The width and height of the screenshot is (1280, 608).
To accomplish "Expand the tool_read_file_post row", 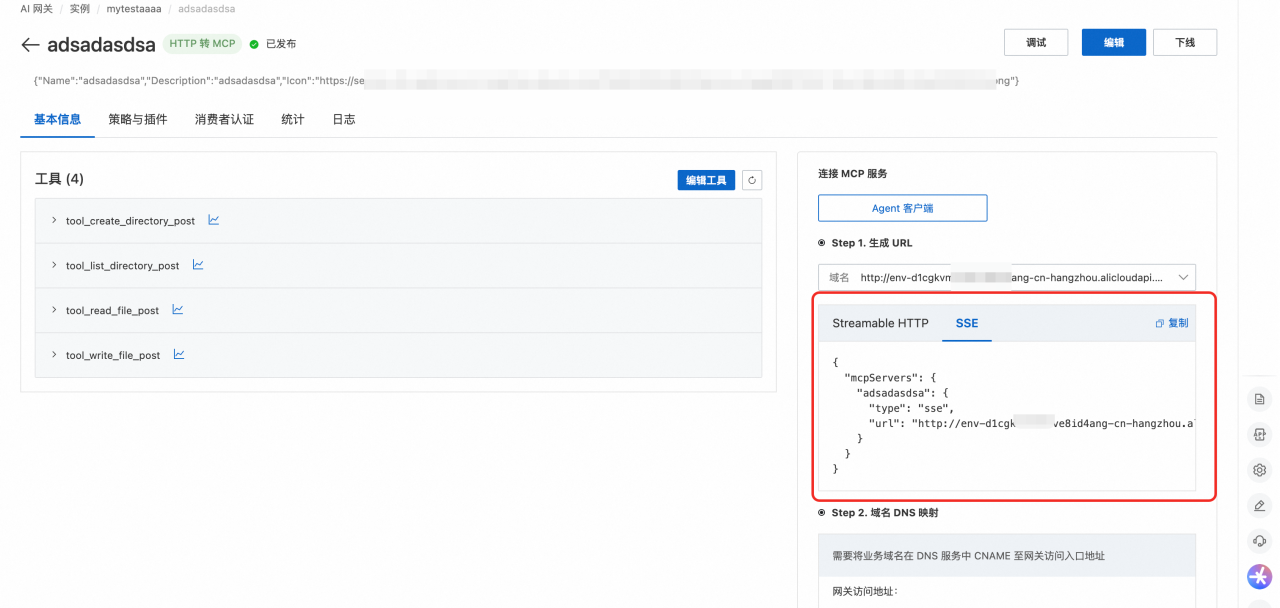I will click(x=54, y=310).
